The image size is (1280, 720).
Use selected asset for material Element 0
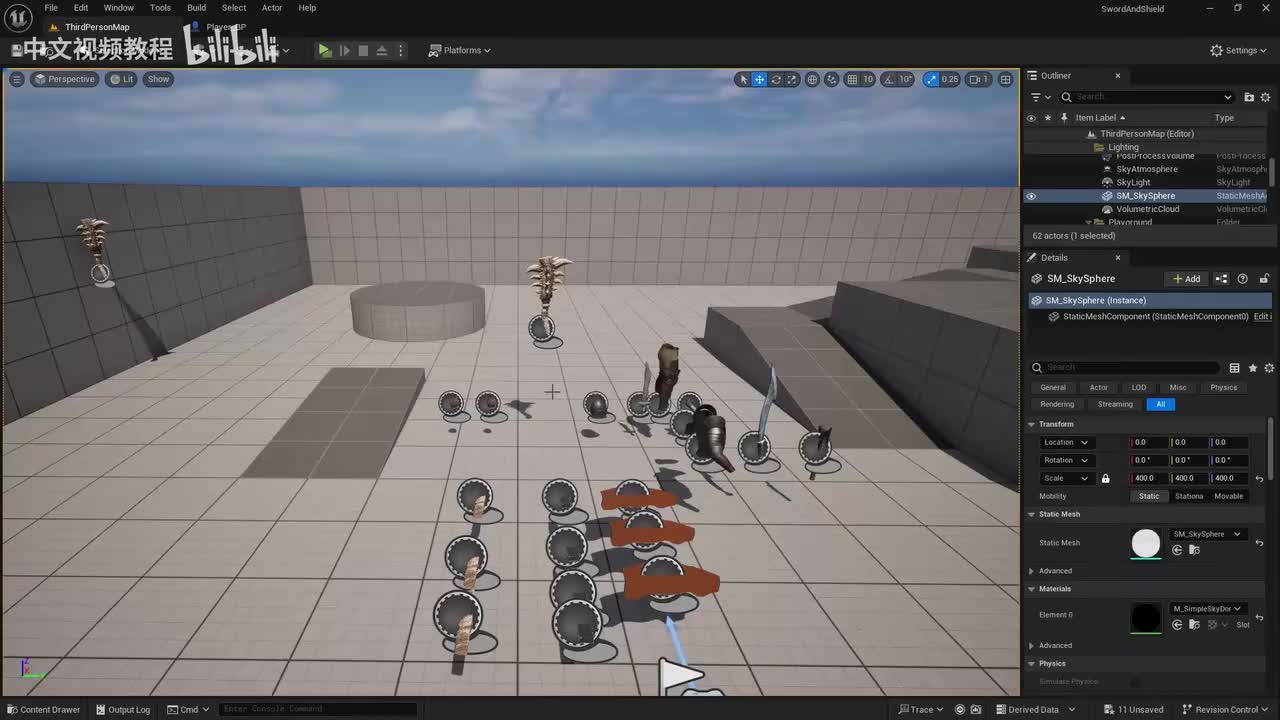1177,625
